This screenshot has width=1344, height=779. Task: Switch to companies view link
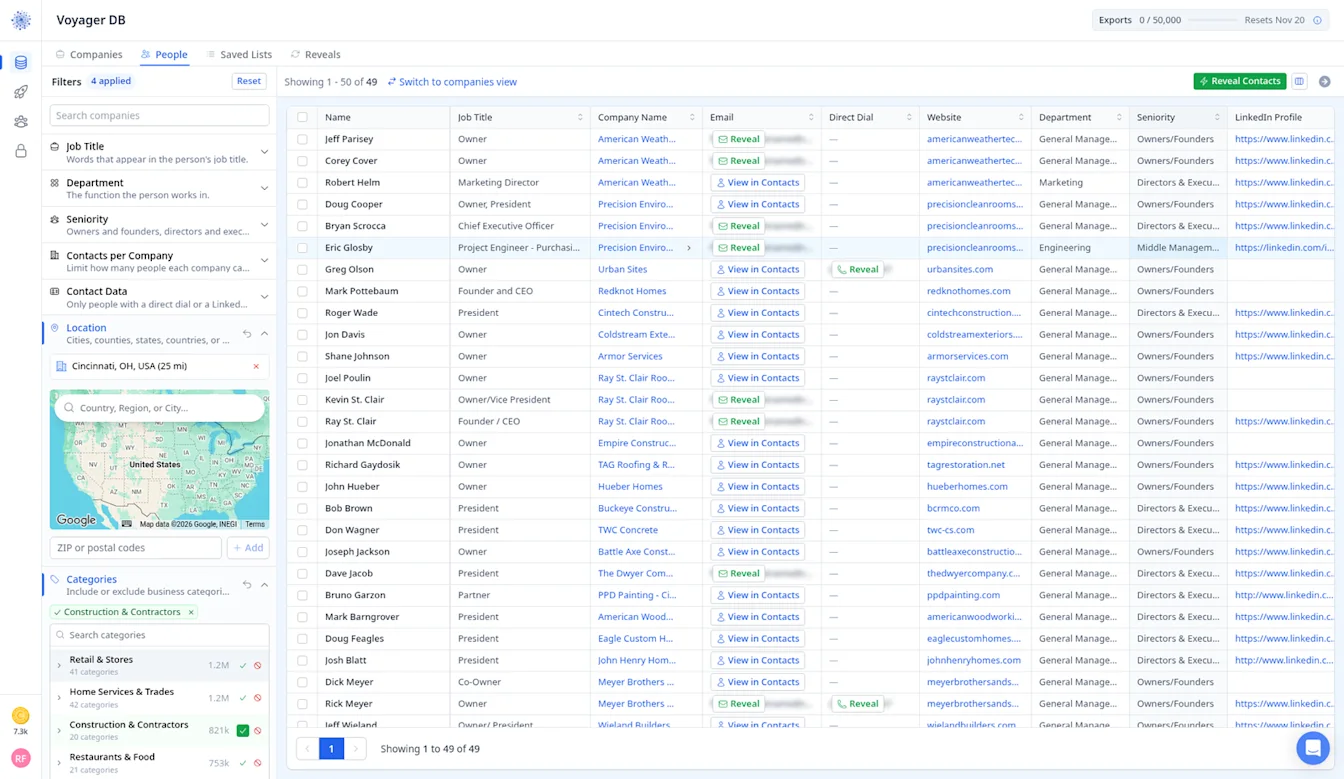(452, 82)
